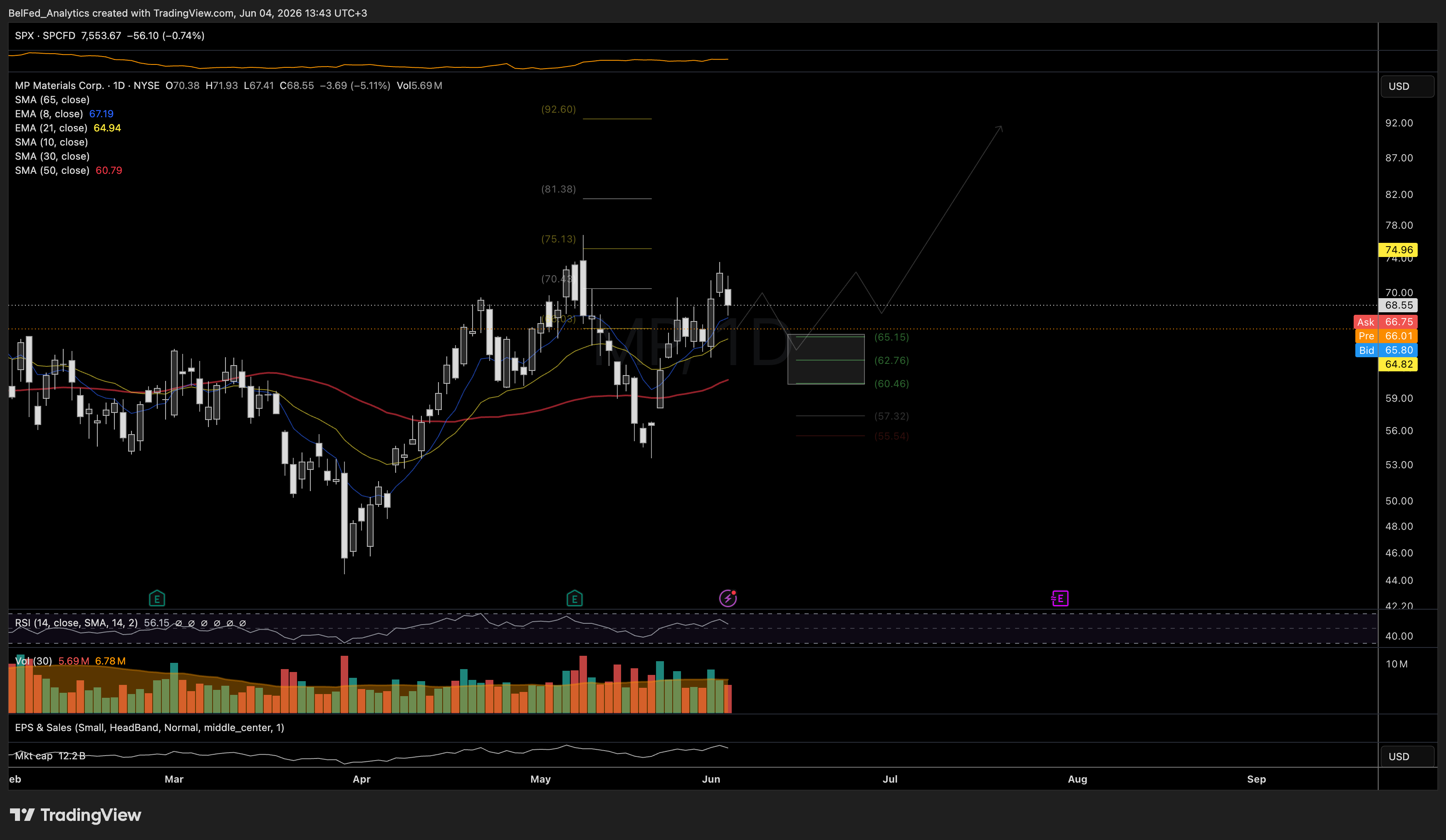
Task: Select the MP Materials Corp. symbol title
Action: (x=59, y=86)
